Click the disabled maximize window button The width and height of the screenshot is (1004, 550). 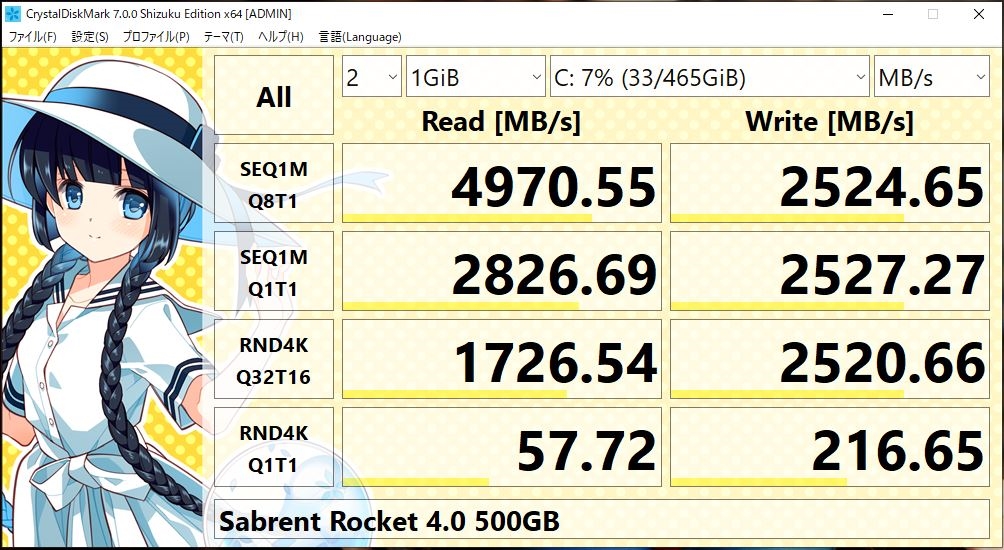click(933, 14)
